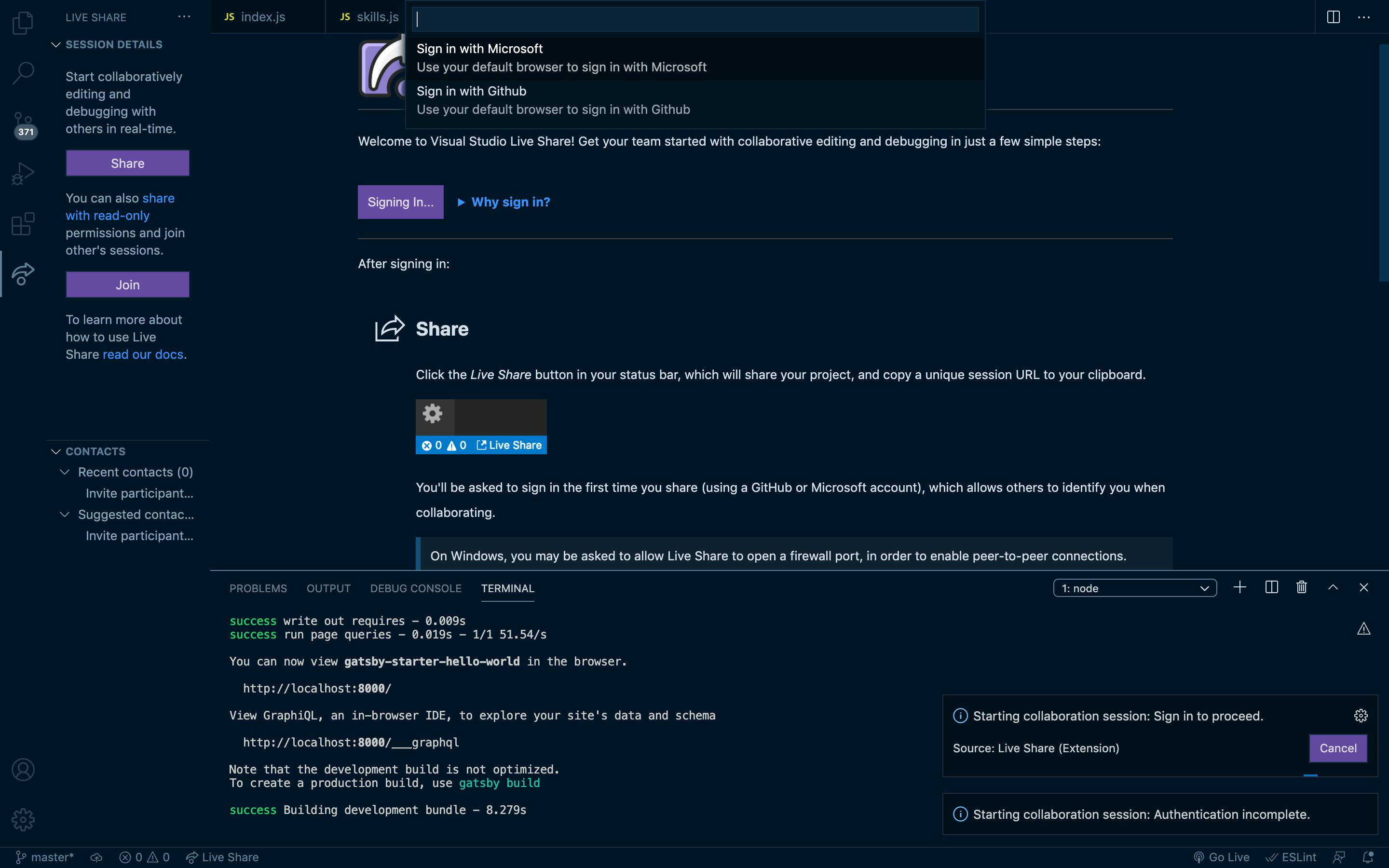Image resolution: width=1389 pixels, height=868 pixels.
Task: Click the http://localhost:8000/ terminal link
Action: (x=317, y=688)
